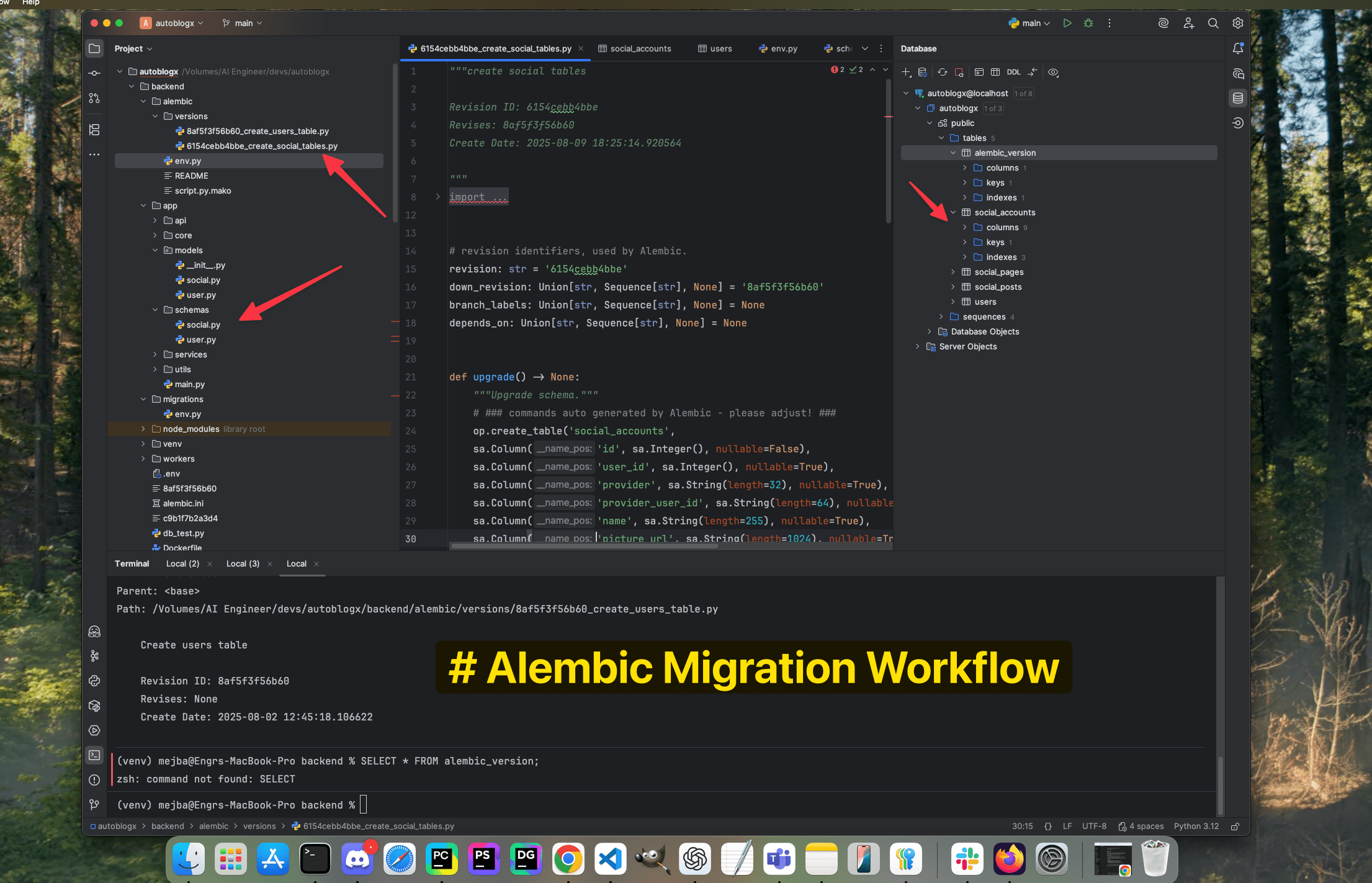The width and height of the screenshot is (1372, 883).
Task: Click the LF line separator widget
Action: click(x=1067, y=827)
